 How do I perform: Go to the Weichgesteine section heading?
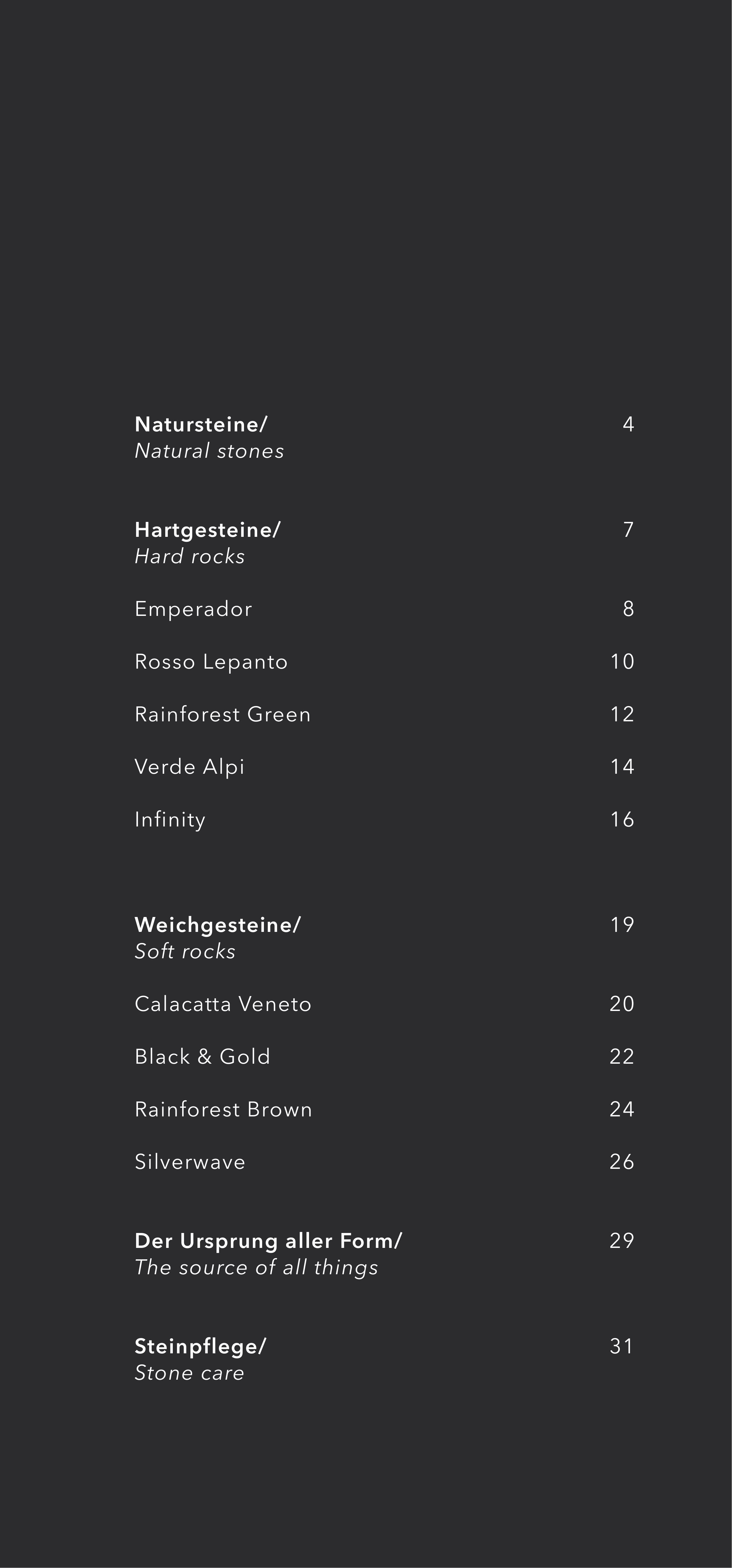(217, 925)
